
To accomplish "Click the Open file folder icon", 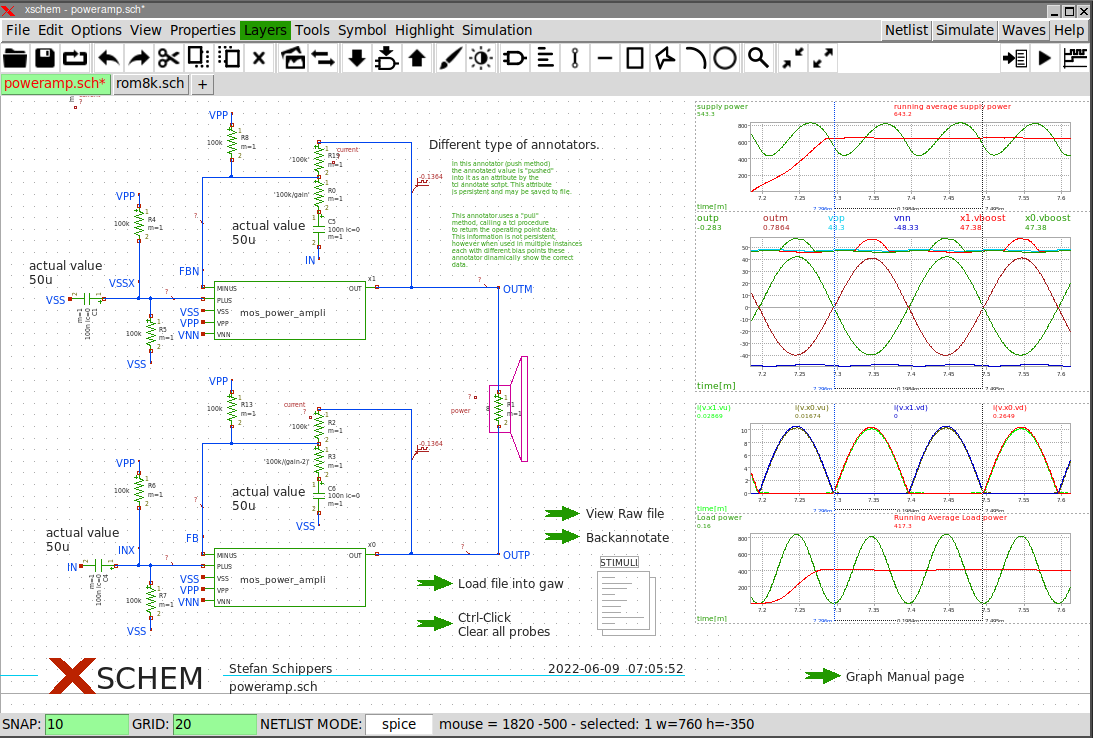I will [x=16, y=58].
